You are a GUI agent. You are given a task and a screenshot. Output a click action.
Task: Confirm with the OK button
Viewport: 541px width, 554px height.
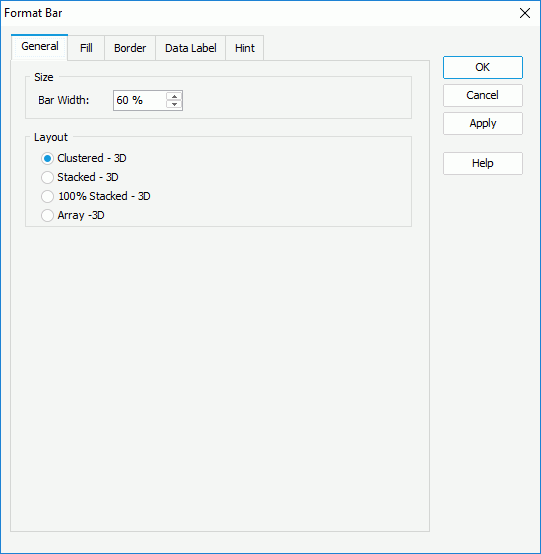(483, 67)
